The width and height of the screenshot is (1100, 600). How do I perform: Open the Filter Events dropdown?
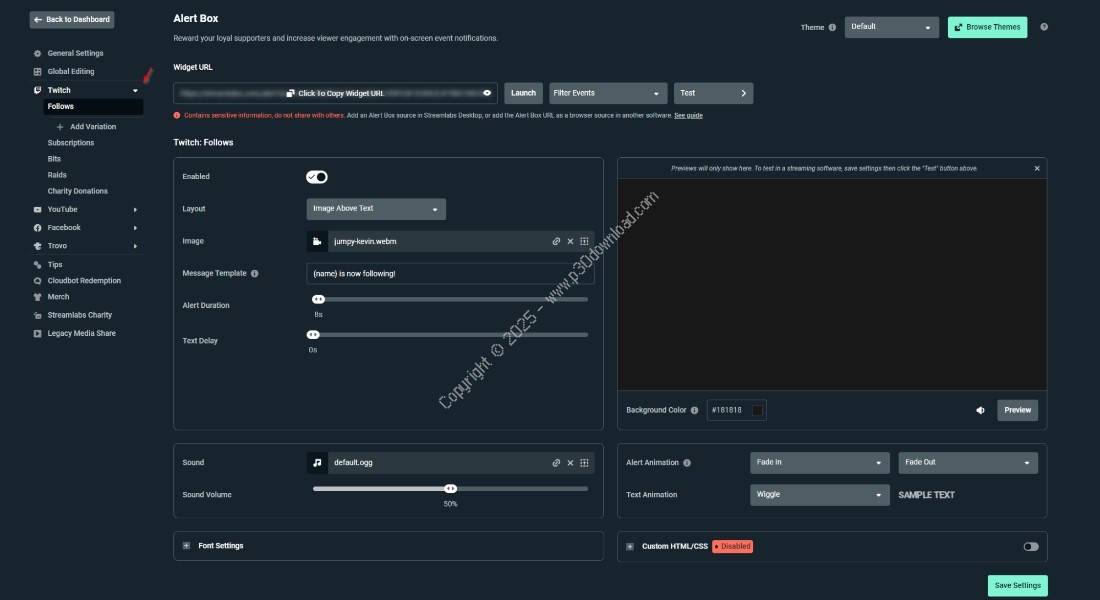coord(607,93)
